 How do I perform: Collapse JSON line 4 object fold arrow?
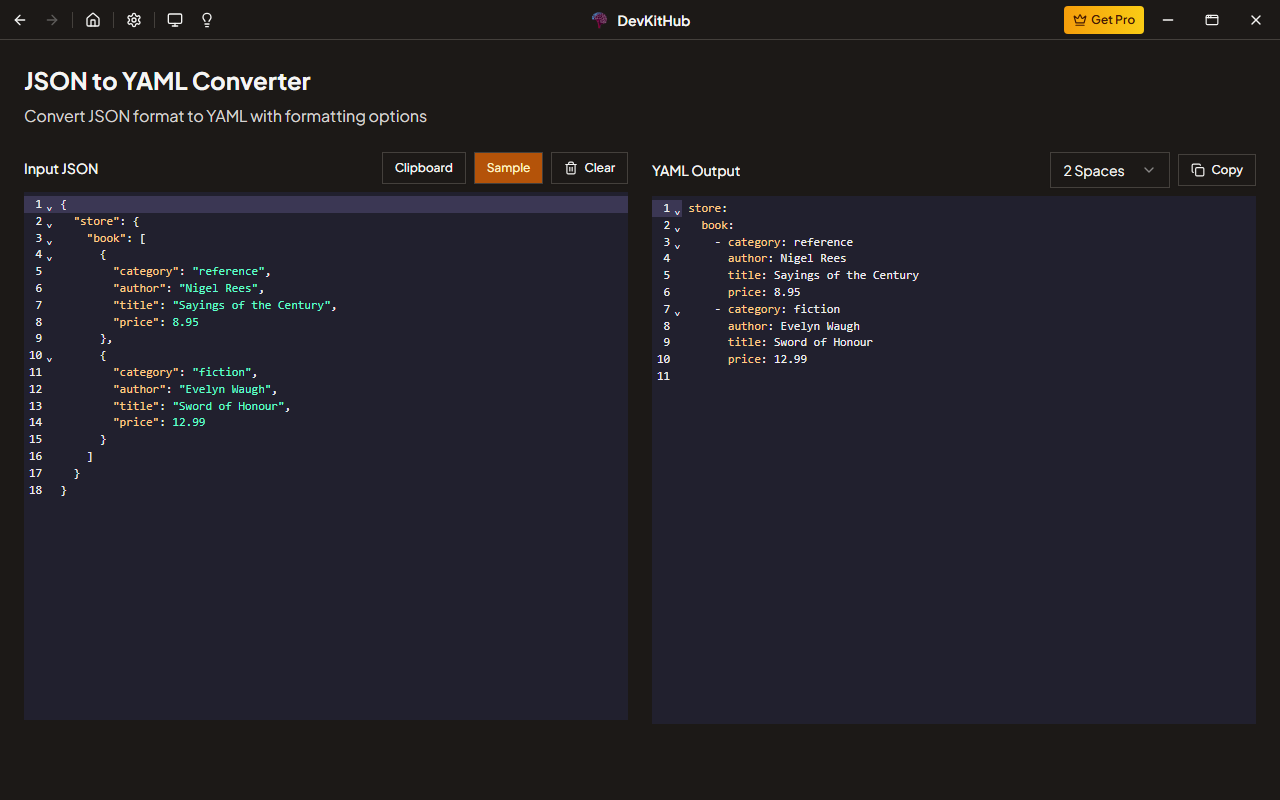point(49,258)
